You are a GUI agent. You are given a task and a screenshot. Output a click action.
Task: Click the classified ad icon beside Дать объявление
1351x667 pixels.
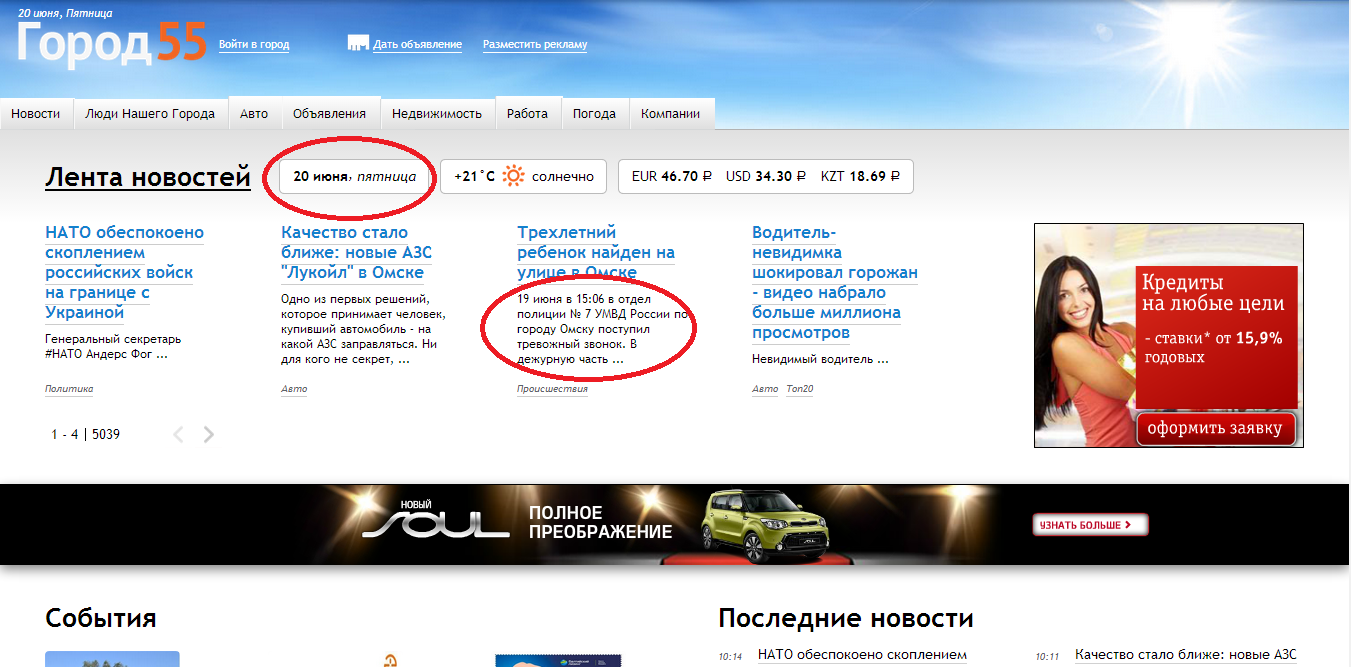(358, 44)
